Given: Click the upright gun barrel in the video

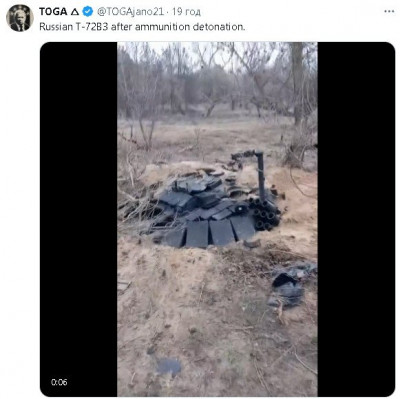Looking at the screenshot, I should [x=260, y=175].
